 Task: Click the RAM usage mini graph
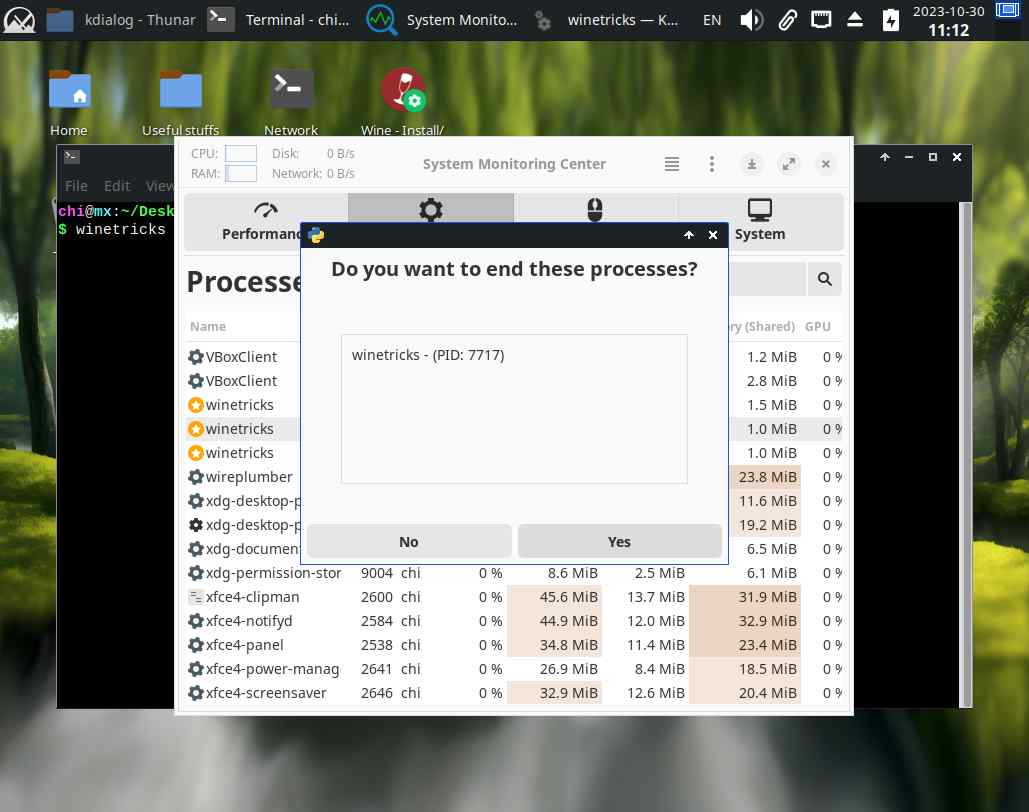point(241,173)
